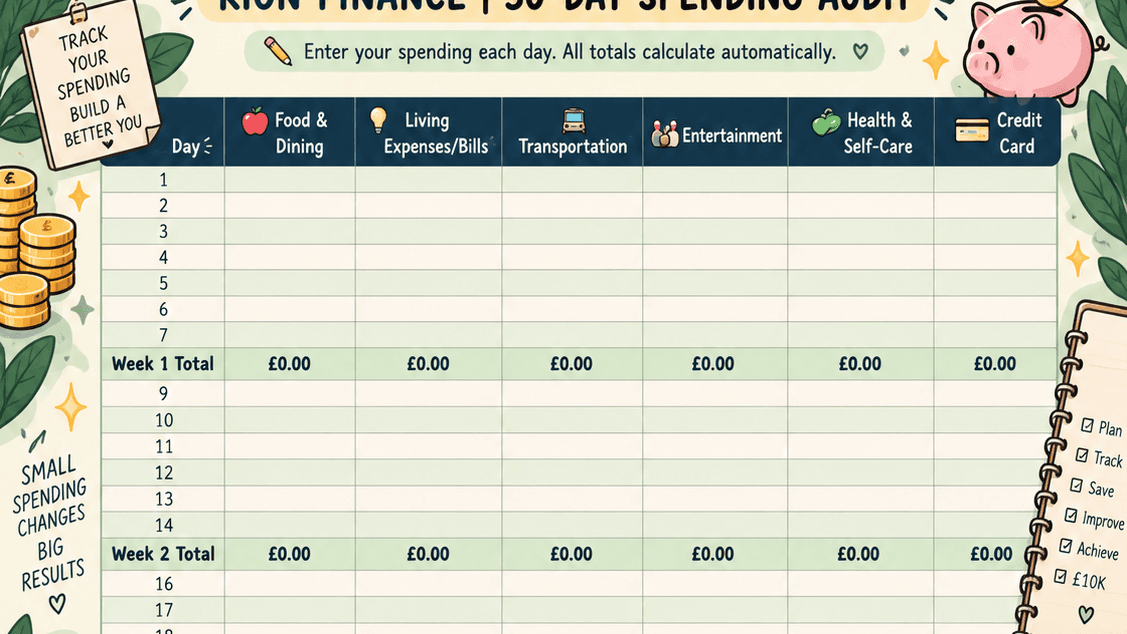Click the Credit Card icon

[972, 131]
